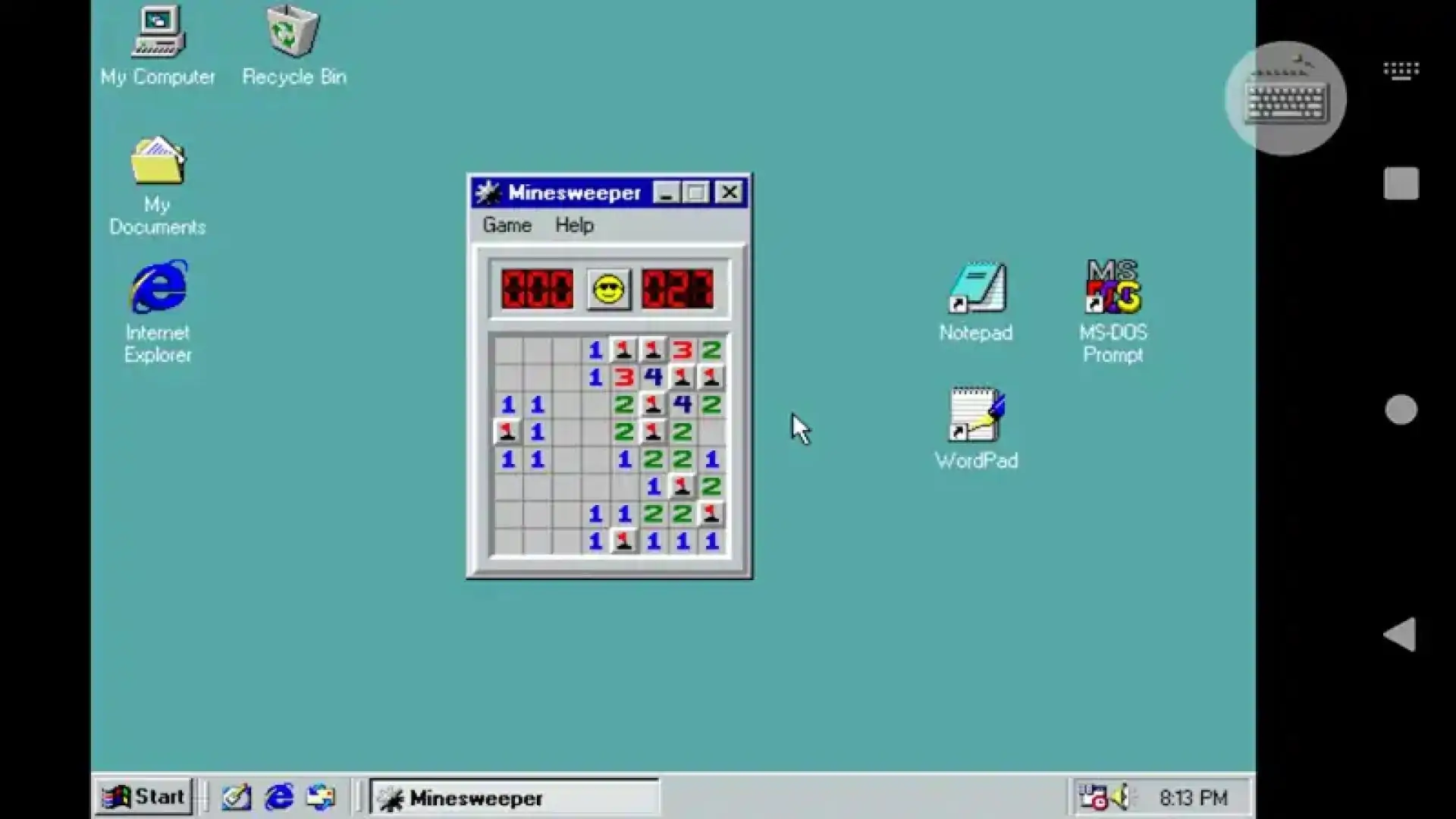Screen dimensions: 1456x819
Task: Click the smiley face to restart the game
Action: click(x=608, y=289)
